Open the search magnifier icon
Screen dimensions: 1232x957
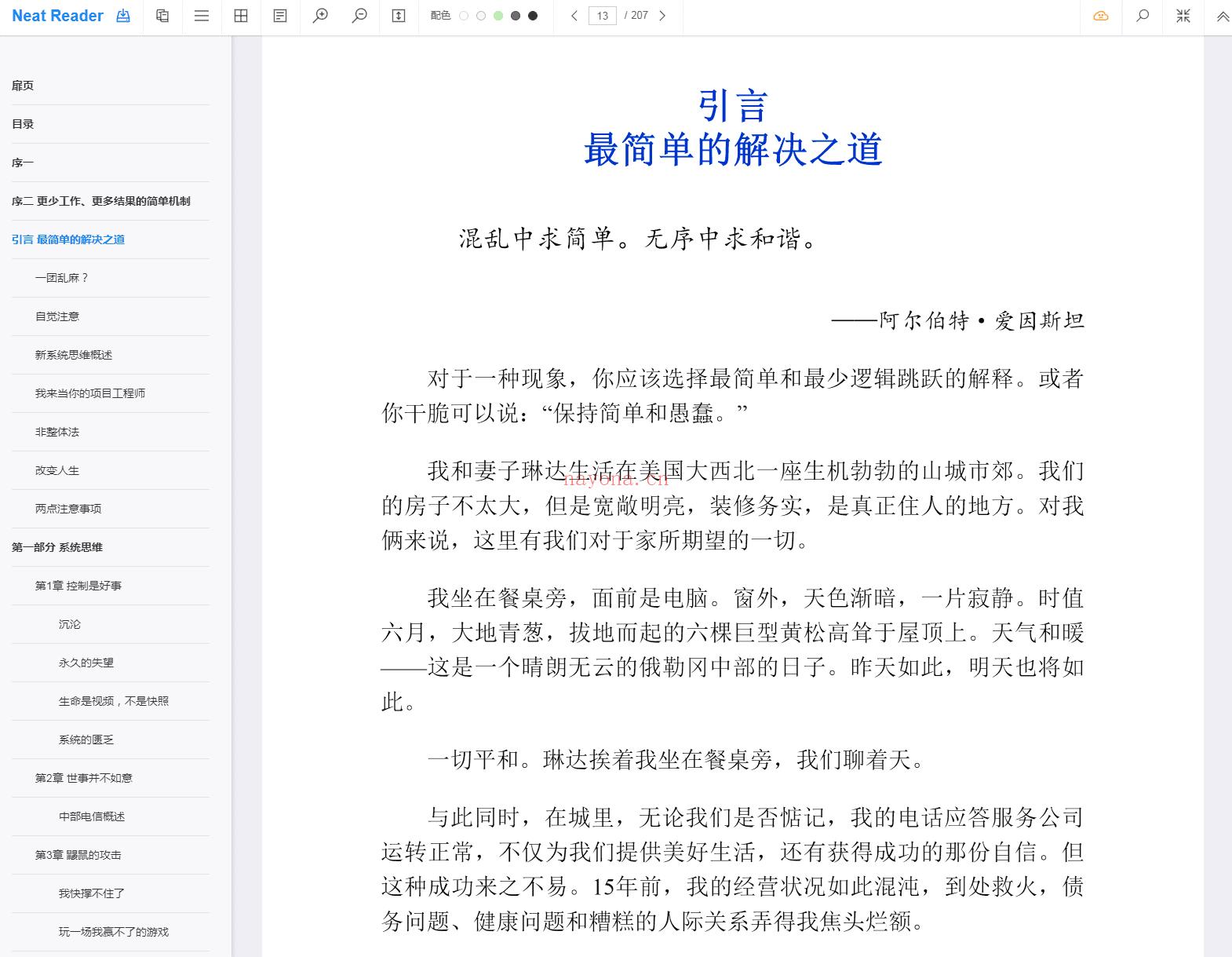pos(1143,16)
